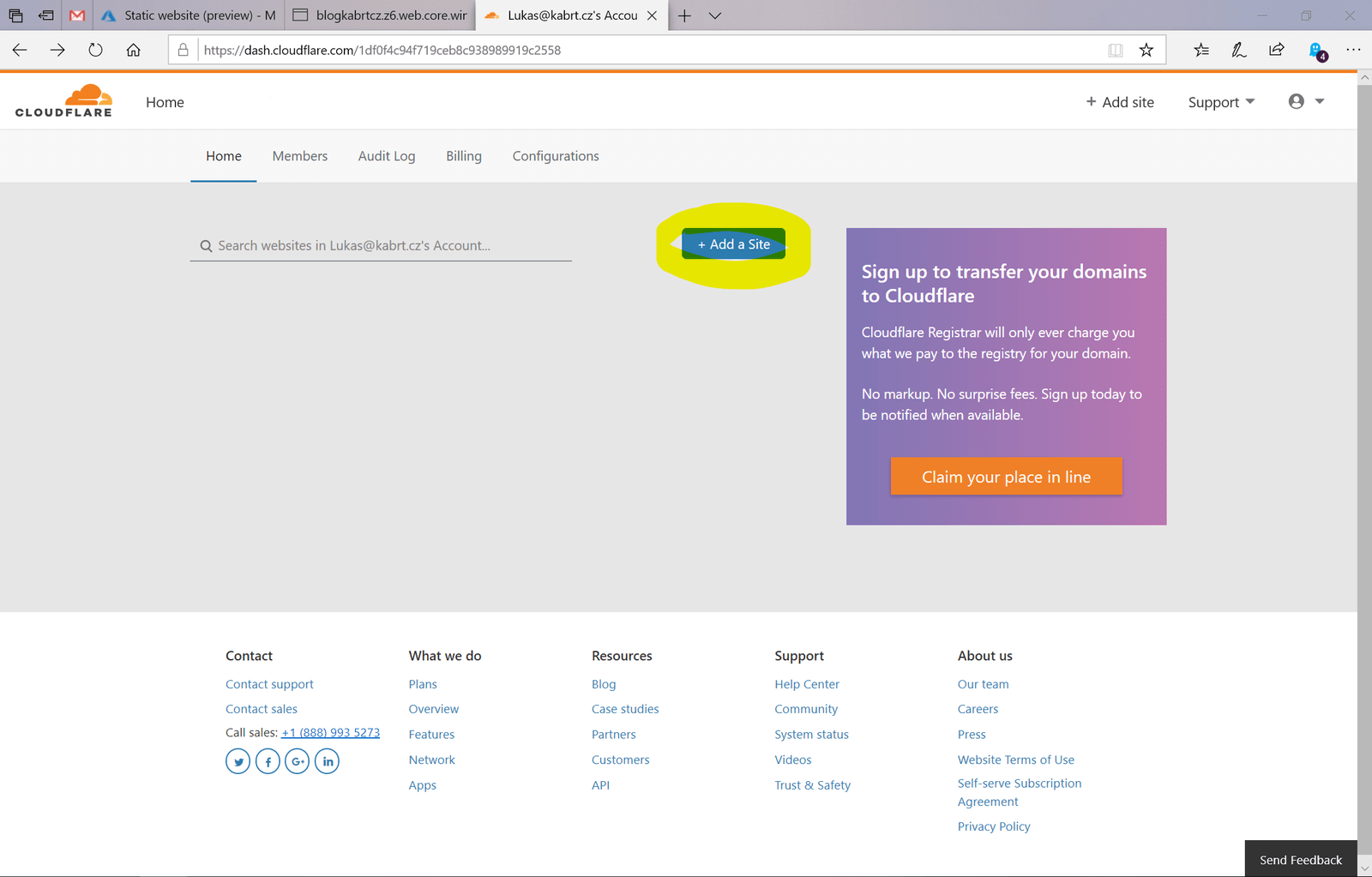Image resolution: width=1372 pixels, height=877 pixels.
Task: Toggle reading view icon in address bar
Action: click(1115, 50)
